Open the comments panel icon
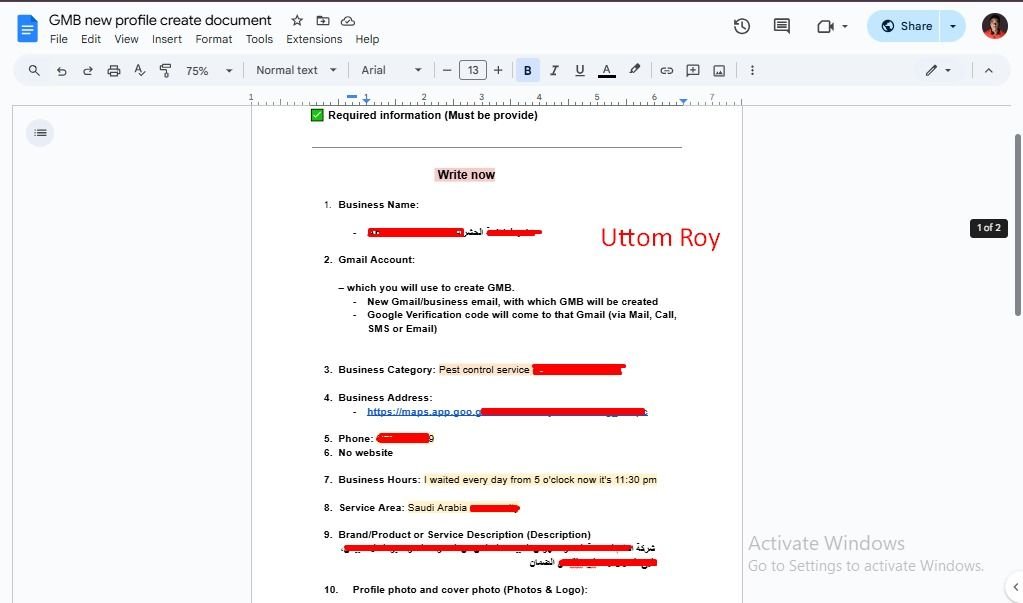This screenshot has width=1023, height=603. coord(782,27)
